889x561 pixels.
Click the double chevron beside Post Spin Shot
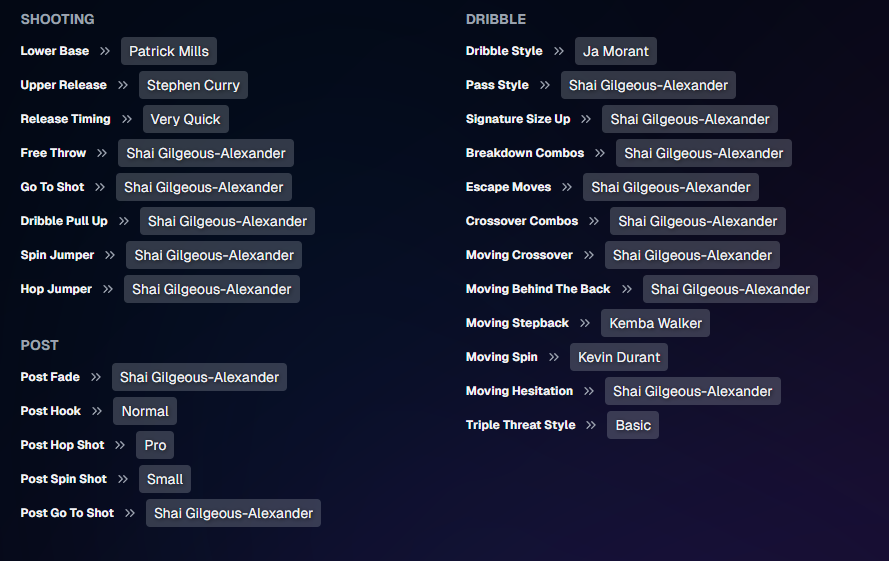pyautogui.click(x=123, y=479)
